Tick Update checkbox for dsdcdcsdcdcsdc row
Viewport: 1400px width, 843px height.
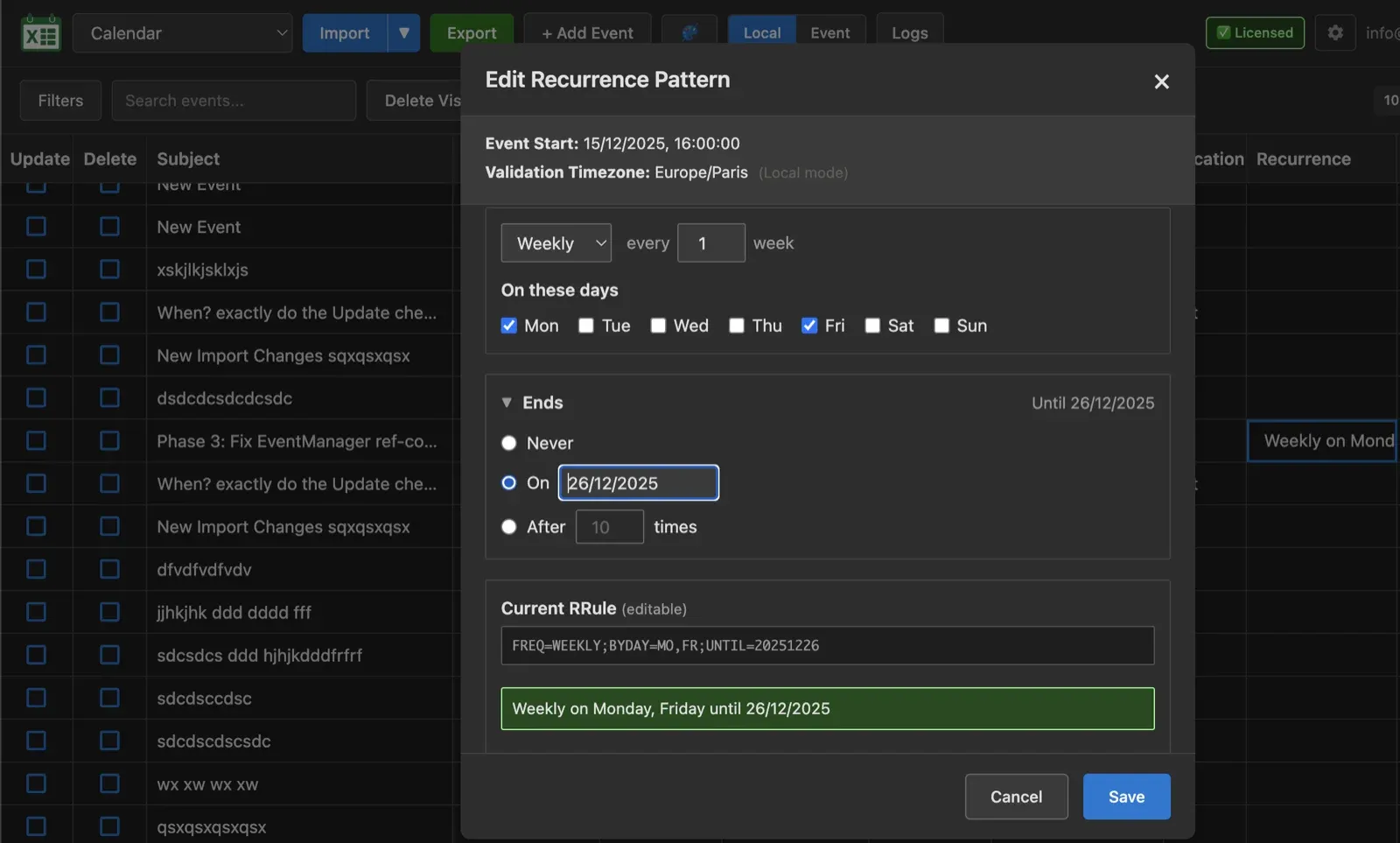(x=36, y=398)
